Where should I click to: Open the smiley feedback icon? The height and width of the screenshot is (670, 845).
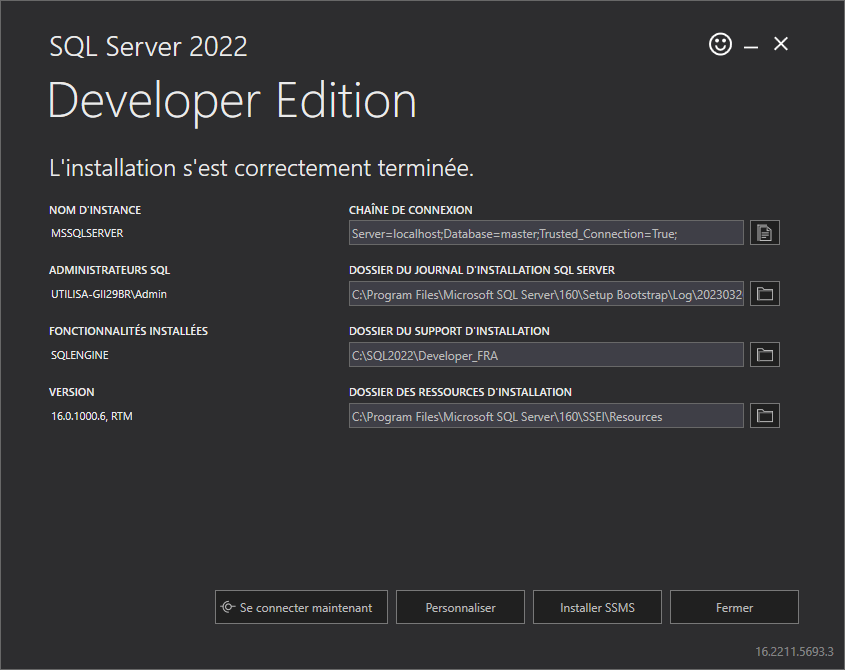720,44
